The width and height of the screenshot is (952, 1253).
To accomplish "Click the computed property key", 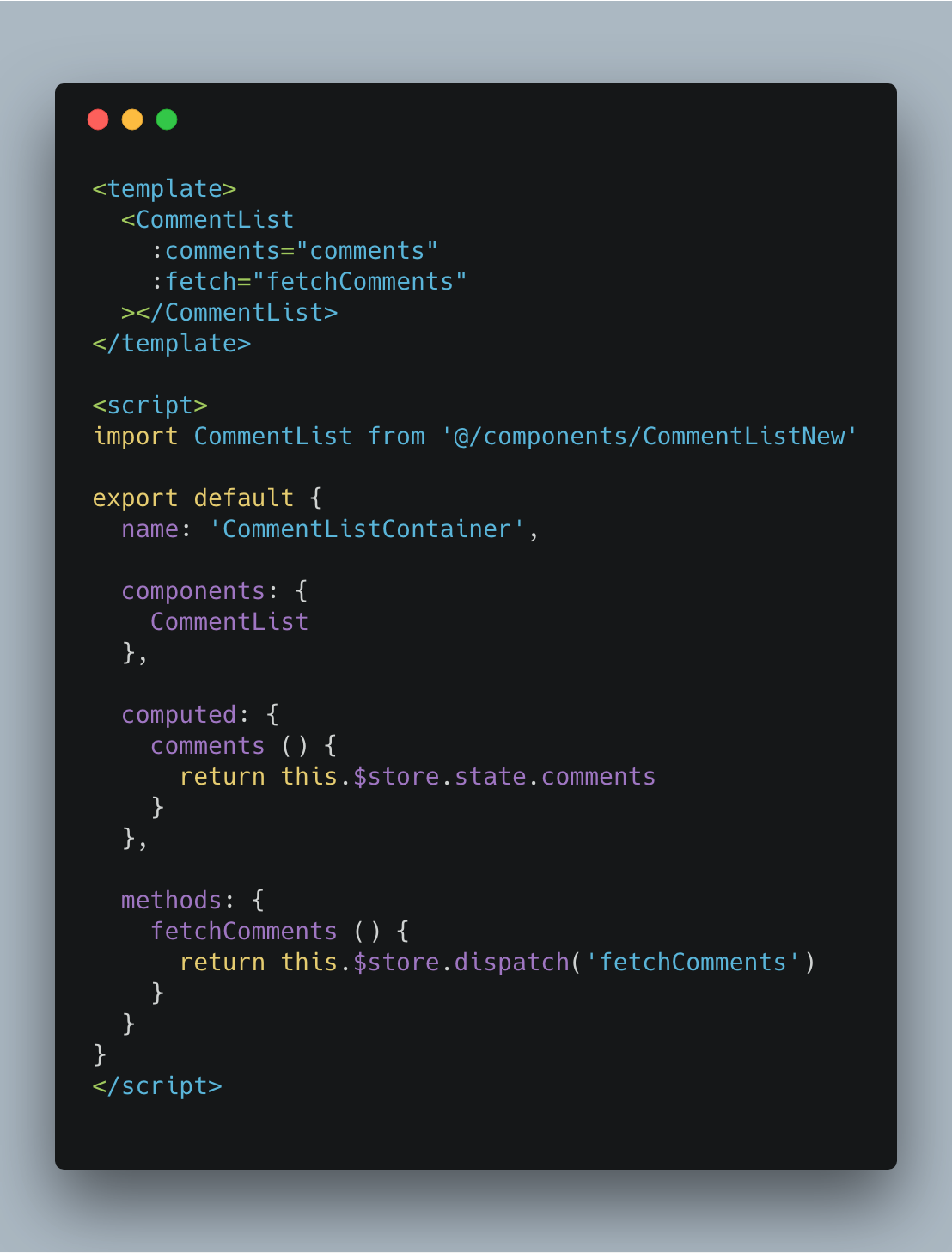I will 179,715.
